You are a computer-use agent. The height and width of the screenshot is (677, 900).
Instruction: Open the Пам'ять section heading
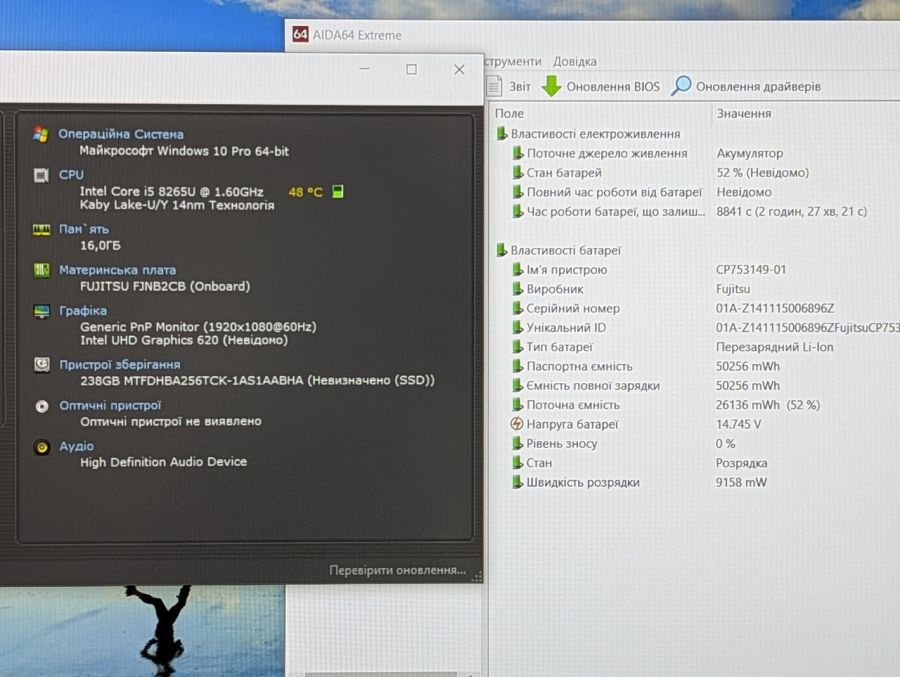coord(84,229)
